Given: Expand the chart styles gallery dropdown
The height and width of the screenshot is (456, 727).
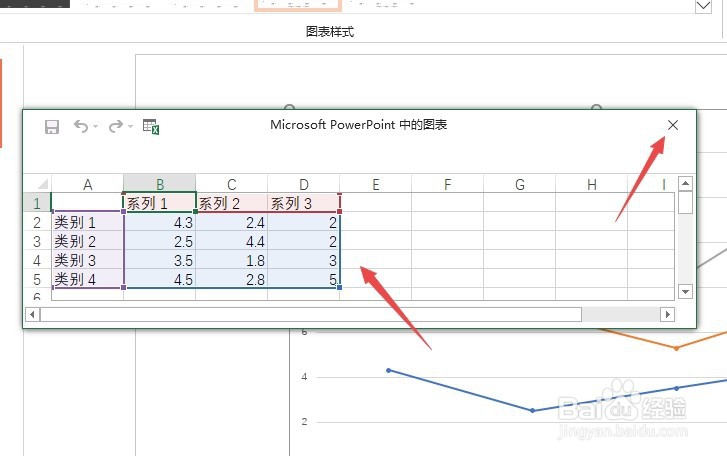Looking at the screenshot, I should 703,6.
